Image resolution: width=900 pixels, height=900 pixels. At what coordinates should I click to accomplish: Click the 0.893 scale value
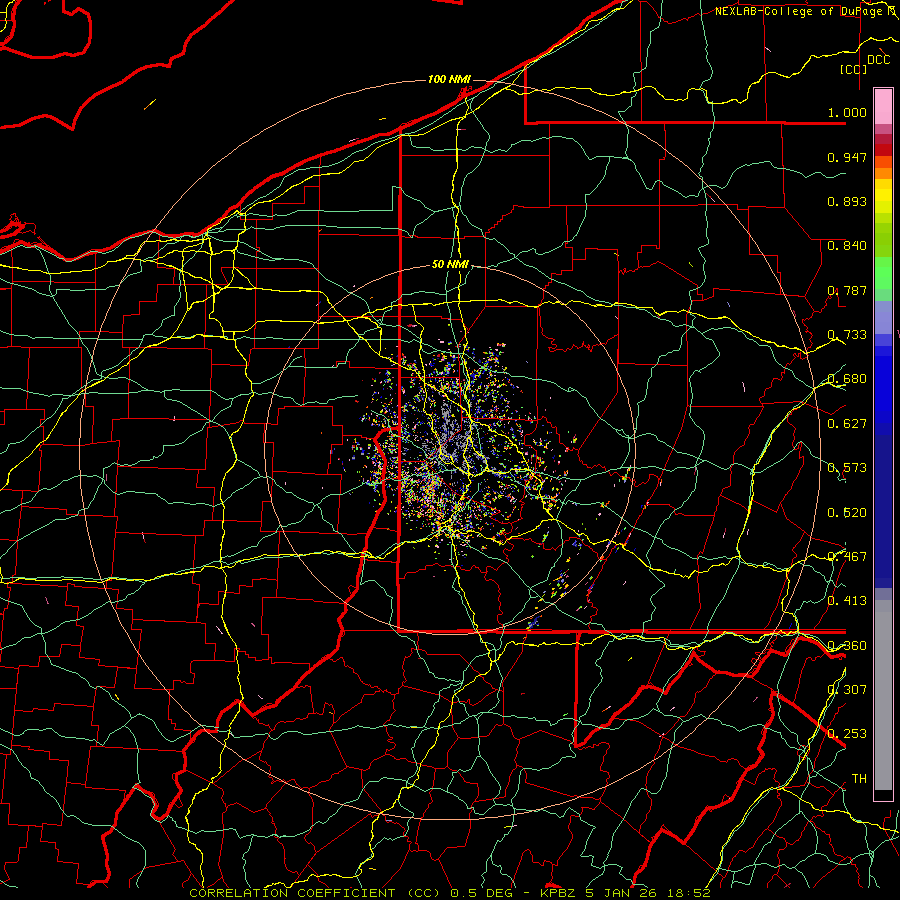click(x=847, y=201)
